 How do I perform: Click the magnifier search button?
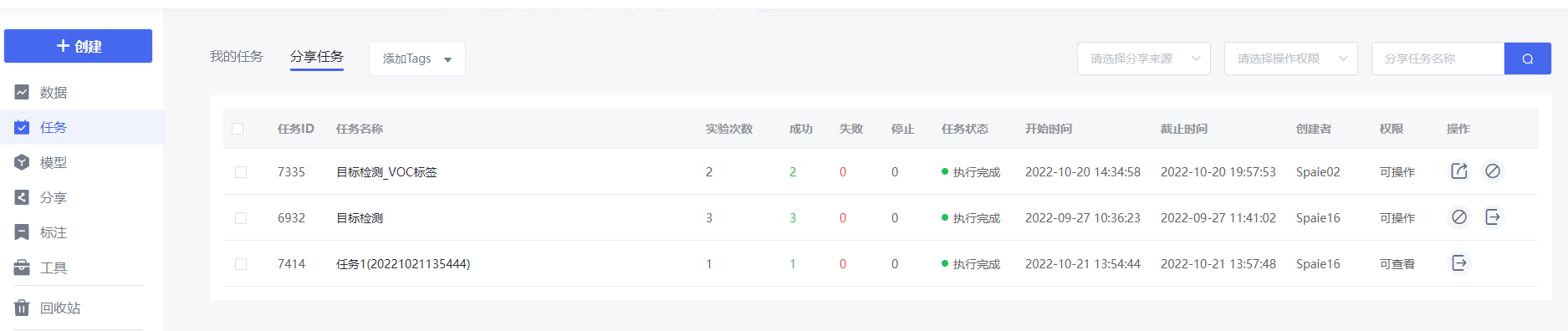[x=1527, y=59]
